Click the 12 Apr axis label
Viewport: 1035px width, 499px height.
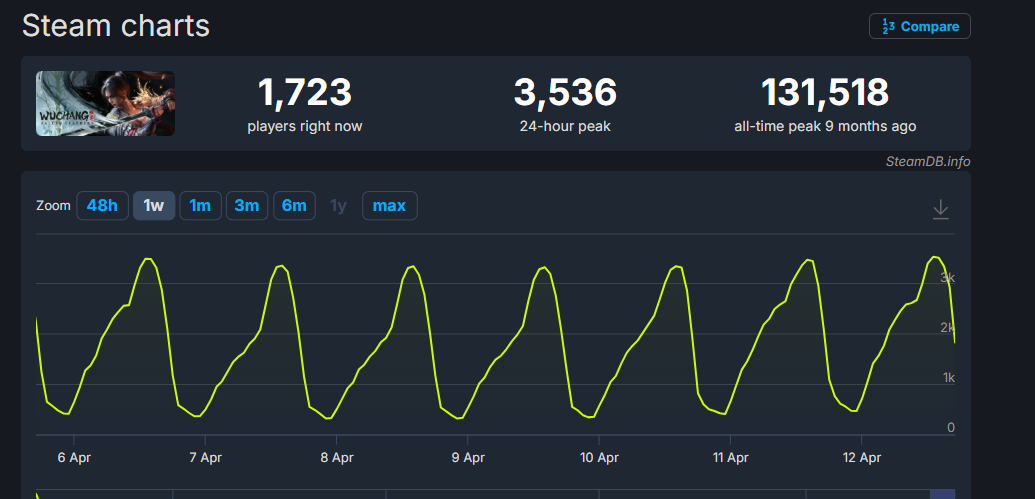(x=861, y=457)
